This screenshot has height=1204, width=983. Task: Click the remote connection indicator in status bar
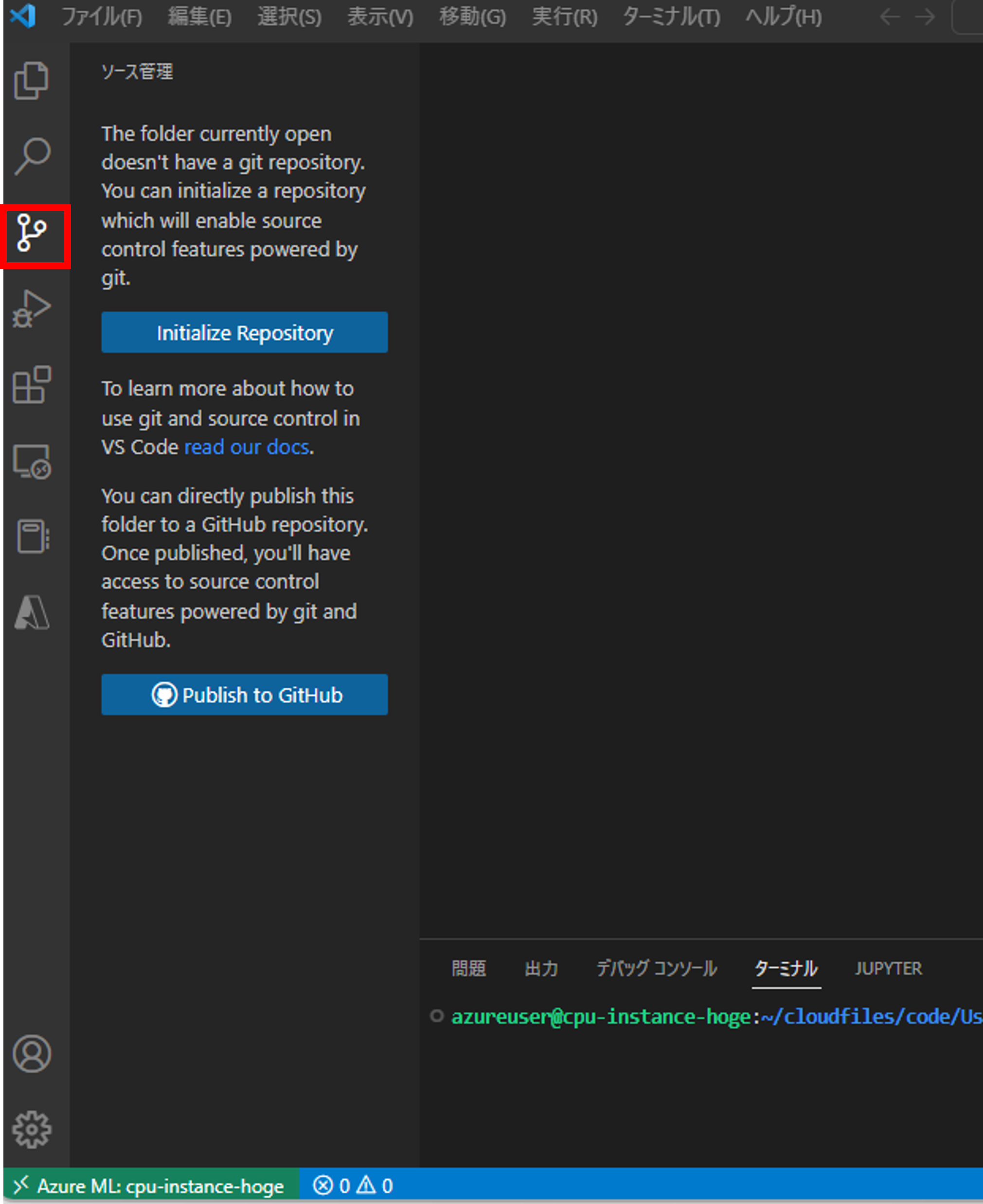[x=150, y=1186]
